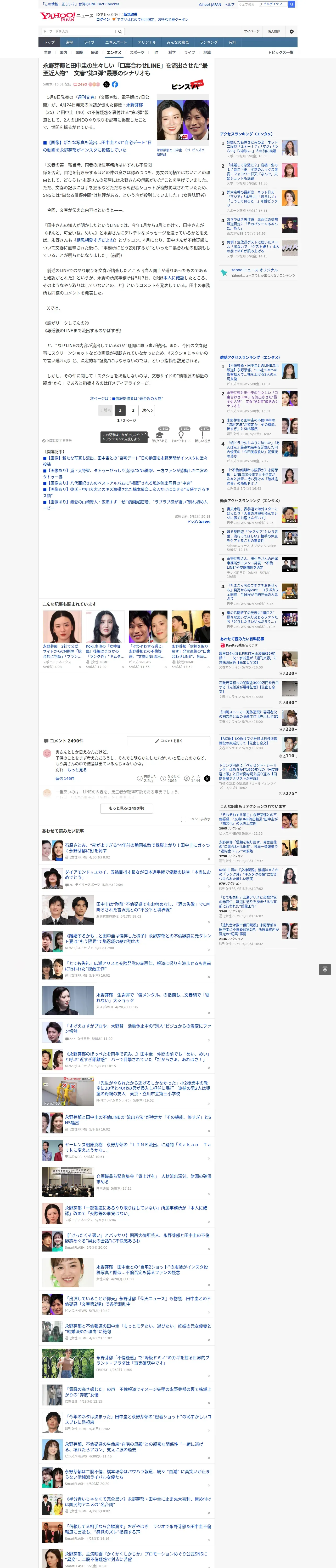
Task: Click コメントを書く button
Action: click(x=168, y=741)
